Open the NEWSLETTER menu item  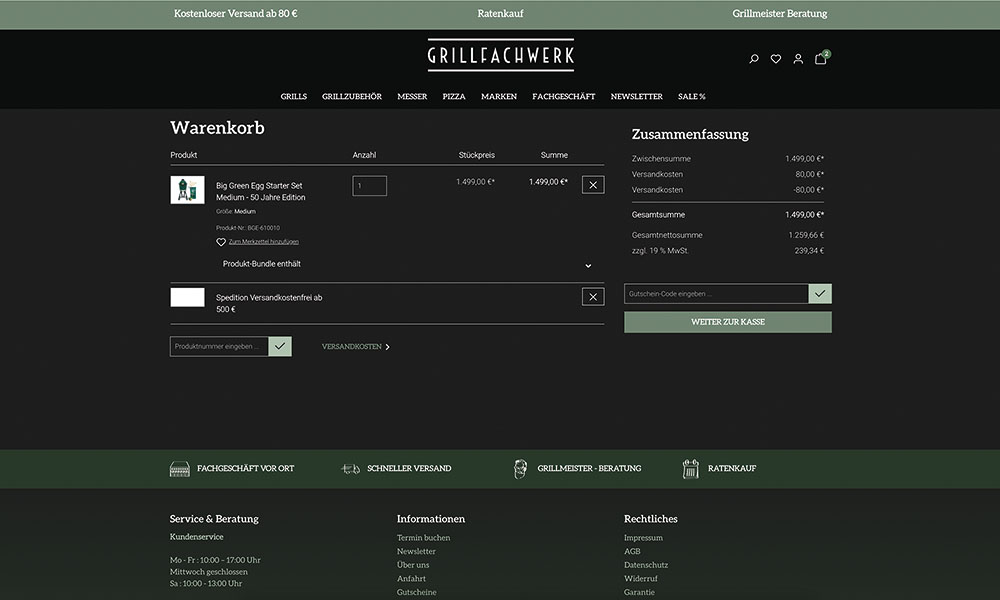click(636, 96)
